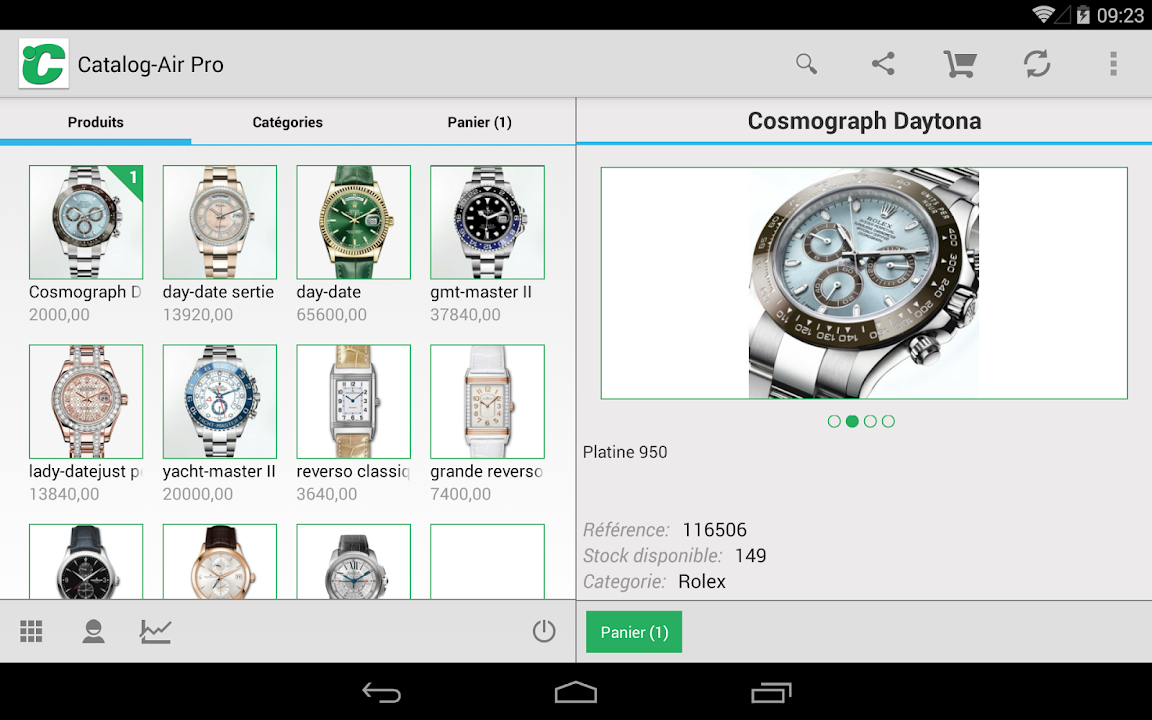Switch to the Panier (1) tab
Viewport: 1152px width, 720px height.
[479, 122]
